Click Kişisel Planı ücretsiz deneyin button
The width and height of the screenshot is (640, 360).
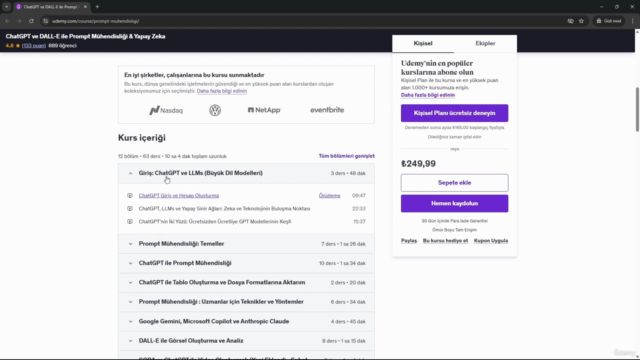(454, 113)
